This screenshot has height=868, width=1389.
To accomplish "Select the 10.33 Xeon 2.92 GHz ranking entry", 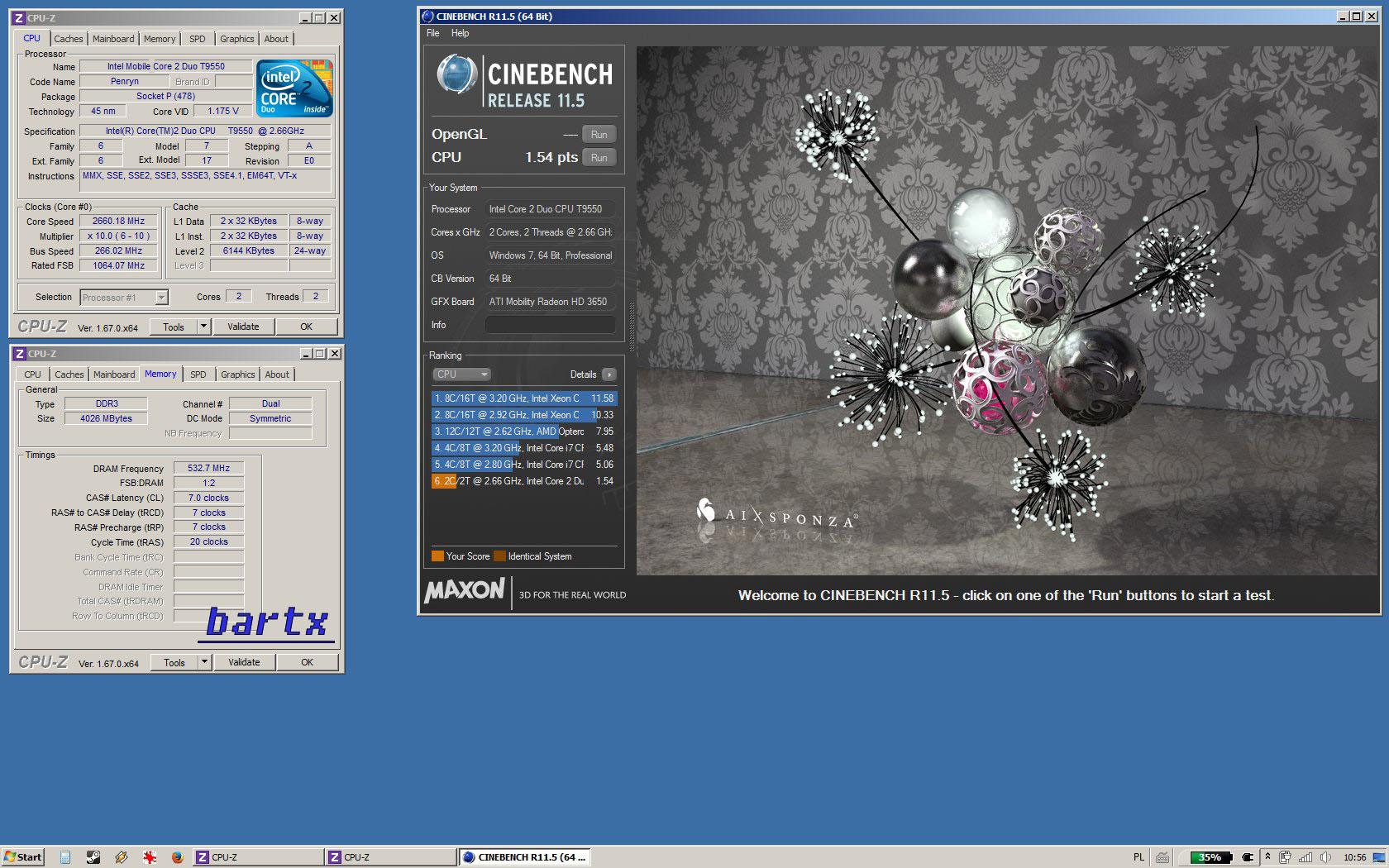I will tap(523, 415).
